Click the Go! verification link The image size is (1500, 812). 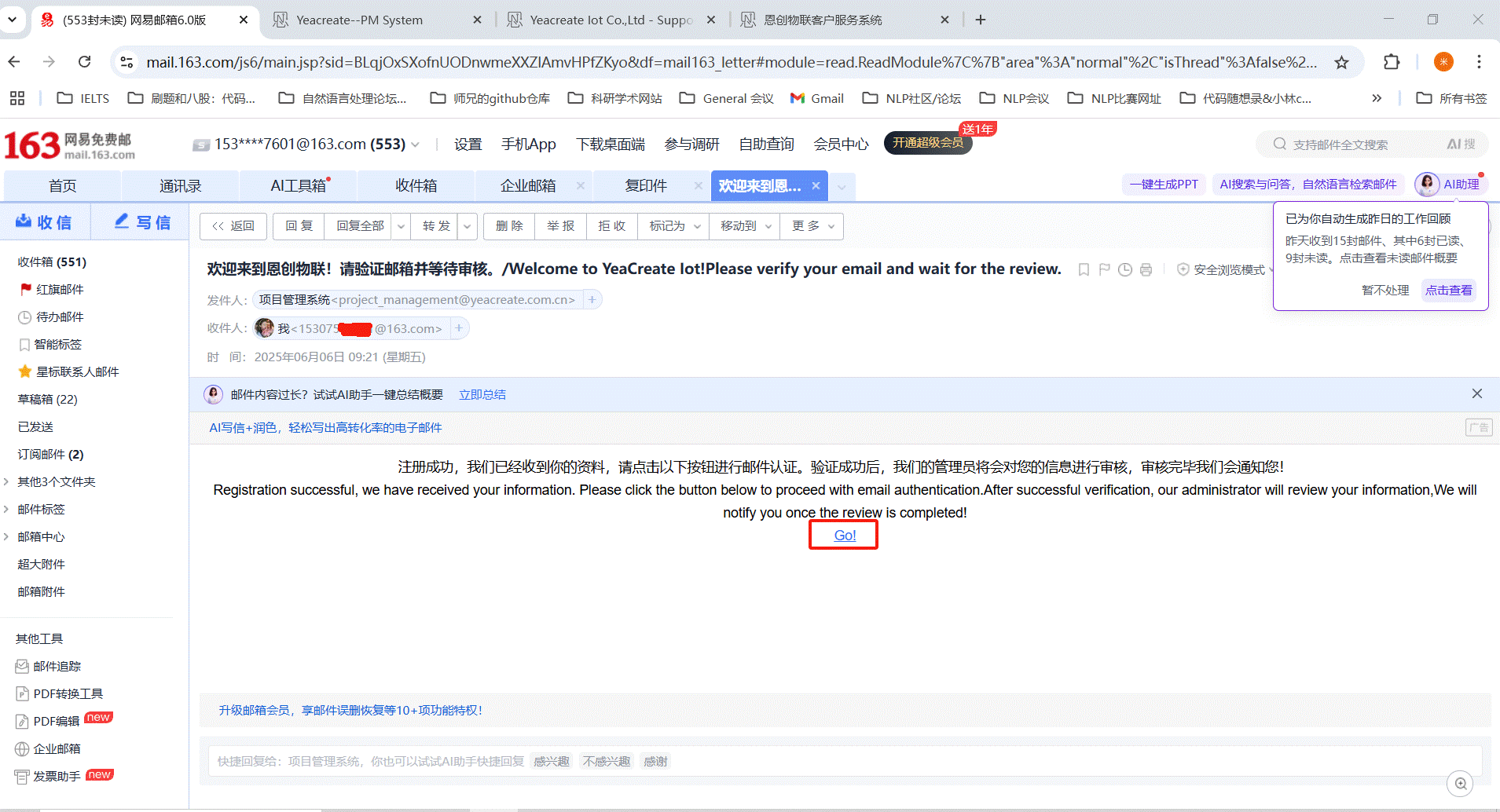845,536
